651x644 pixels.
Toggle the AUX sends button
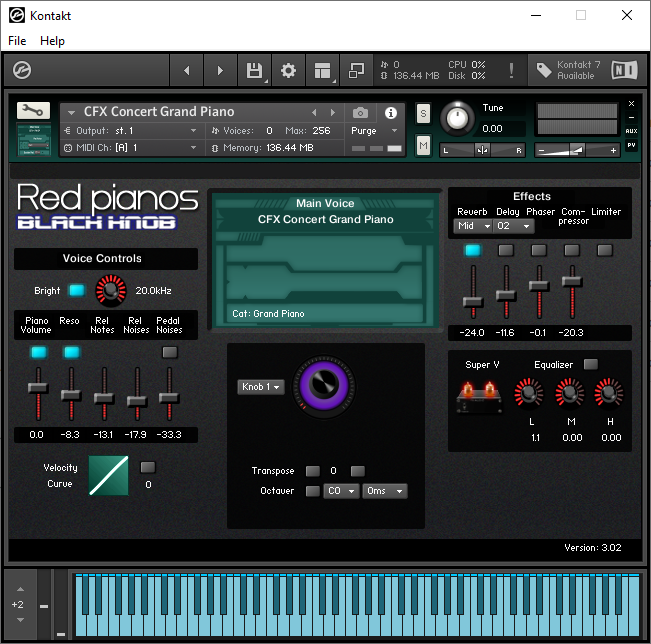tap(631, 131)
